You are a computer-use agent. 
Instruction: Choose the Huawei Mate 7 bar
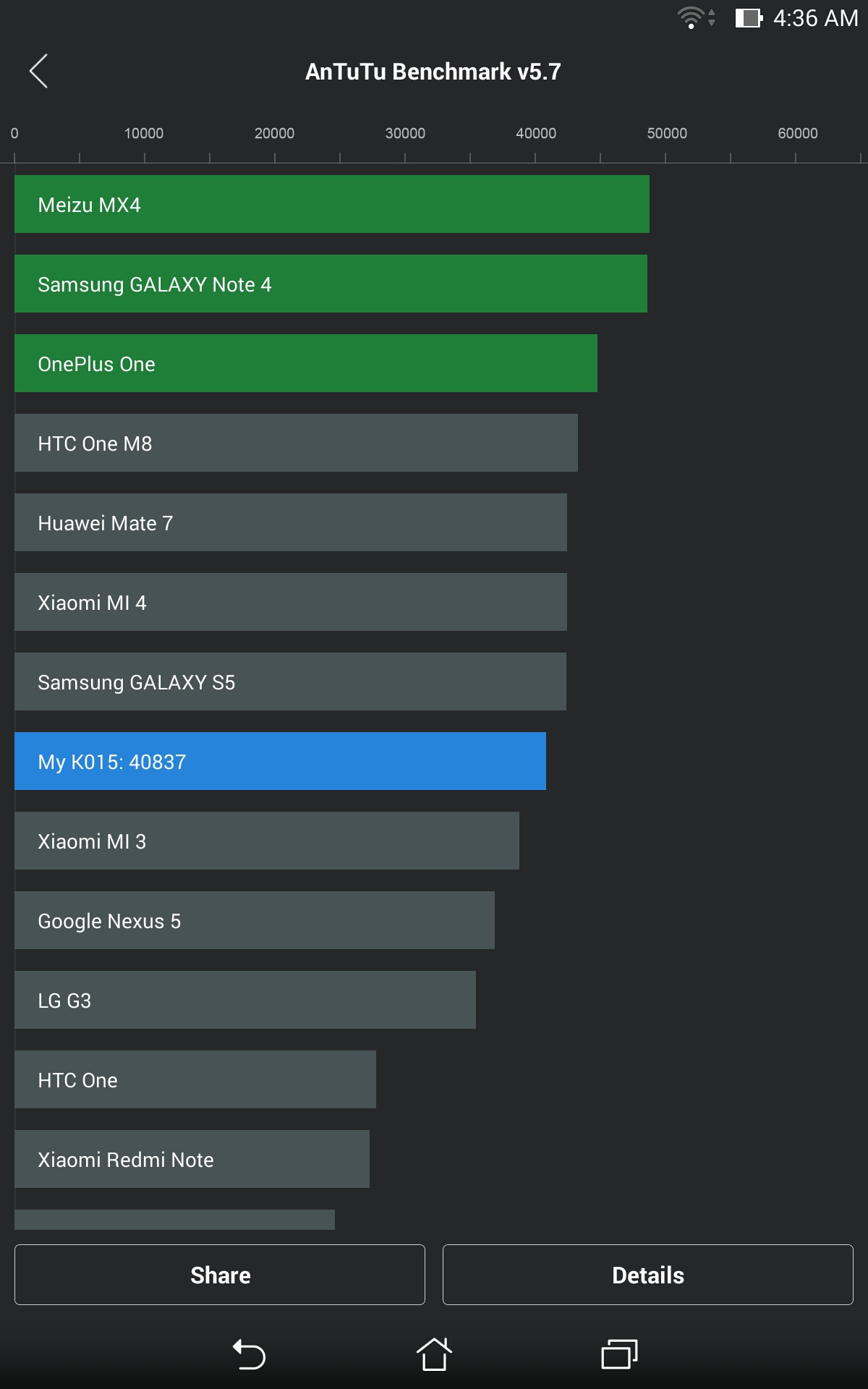(x=291, y=522)
